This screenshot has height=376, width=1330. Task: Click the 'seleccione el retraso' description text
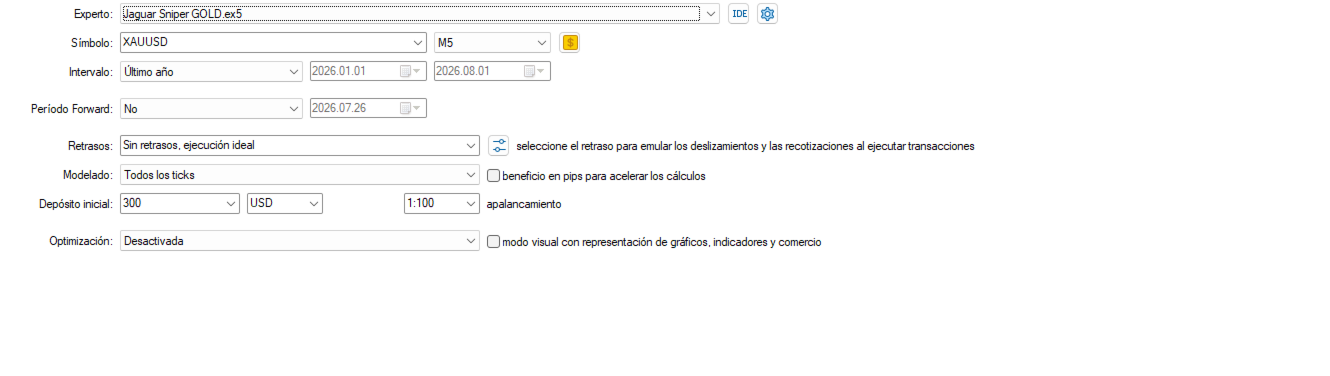(745, 146)
